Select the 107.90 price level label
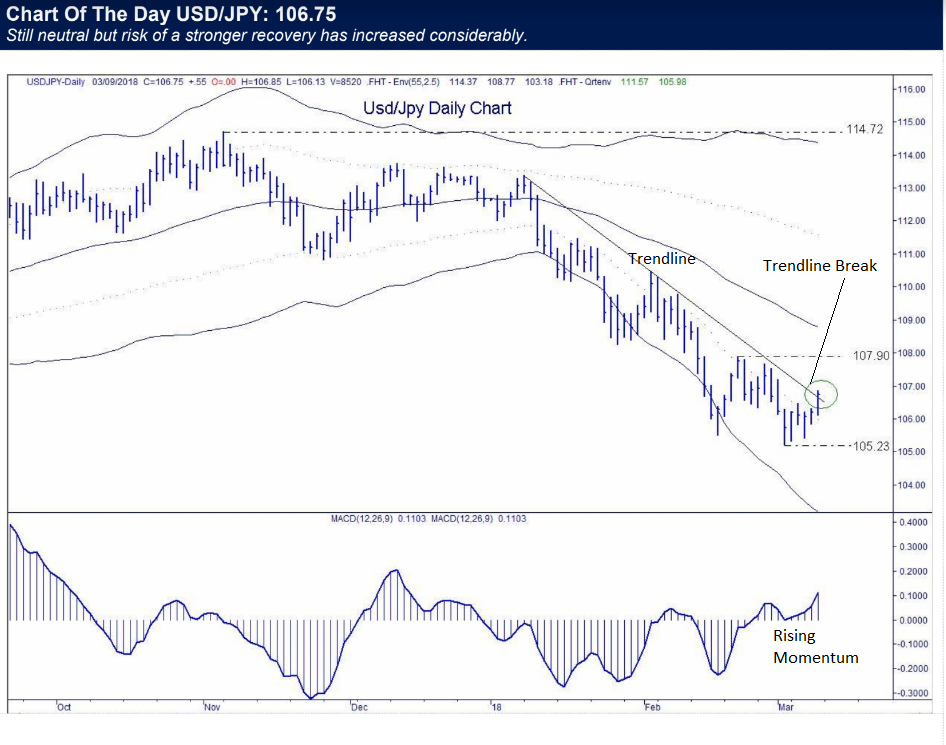This screenshot has height=745, width=946. (870, 355)
